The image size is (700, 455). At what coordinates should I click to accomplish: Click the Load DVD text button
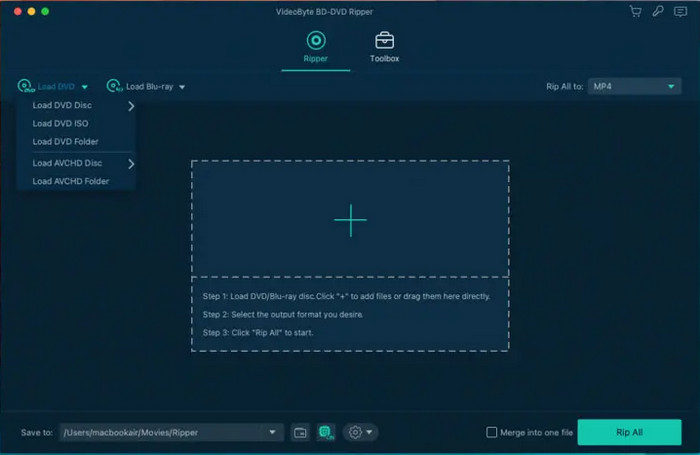tap(56, 87)
